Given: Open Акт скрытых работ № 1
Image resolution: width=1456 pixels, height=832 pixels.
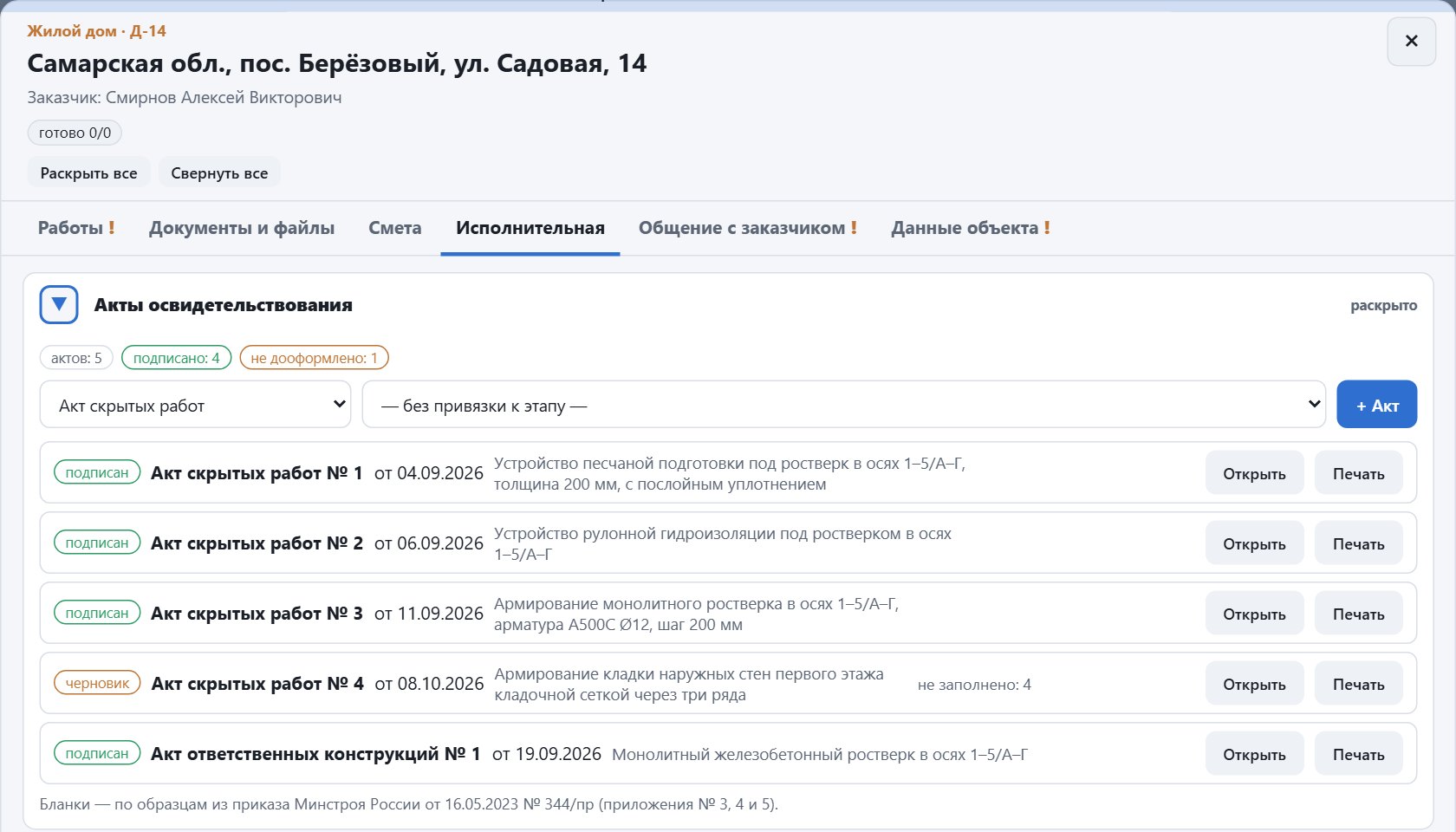Looking at the screenshot, I should click(x=1254, y=473).
